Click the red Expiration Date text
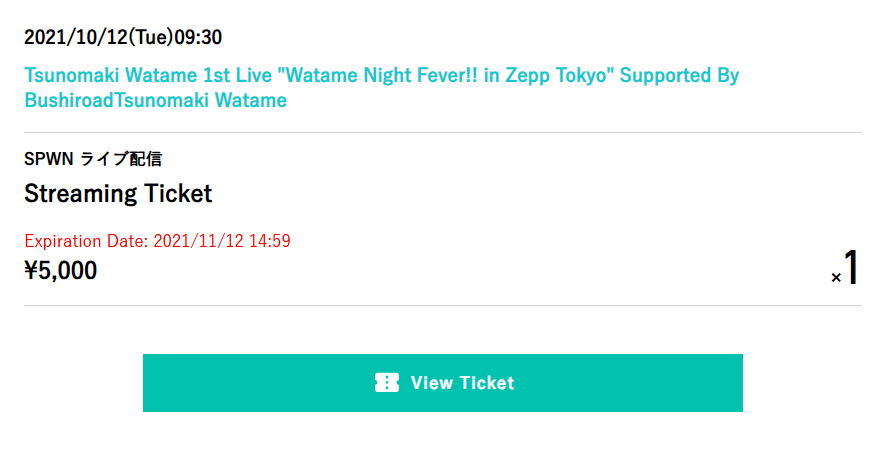Viewport: 884px width, 460px height. [157, 241]
